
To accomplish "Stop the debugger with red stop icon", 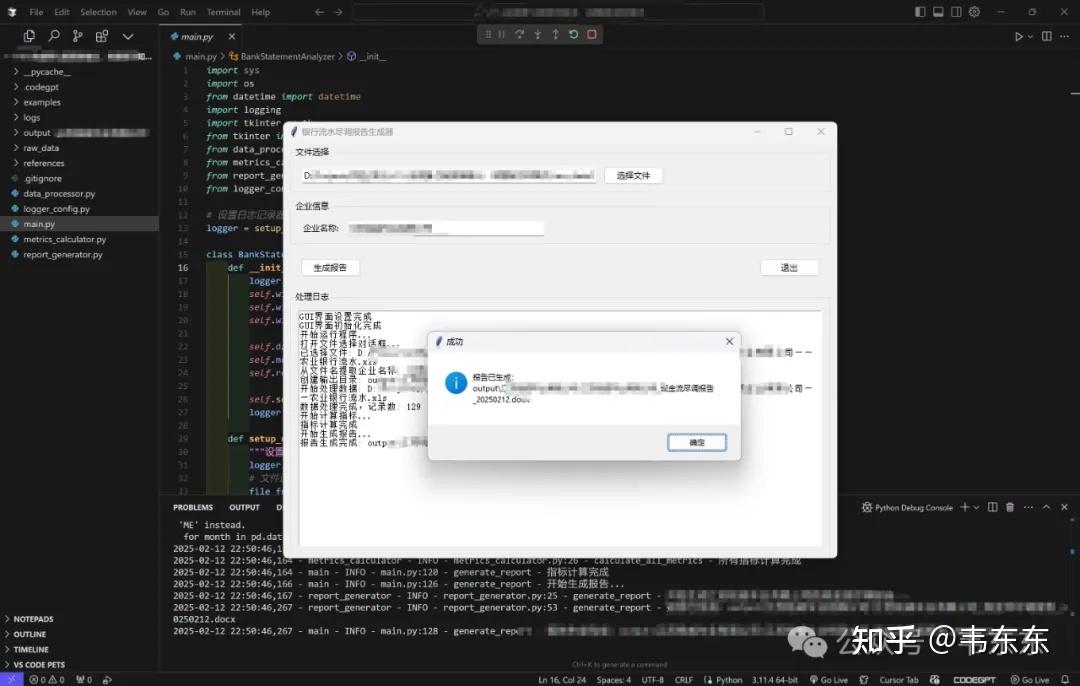I will coord(593,33).
